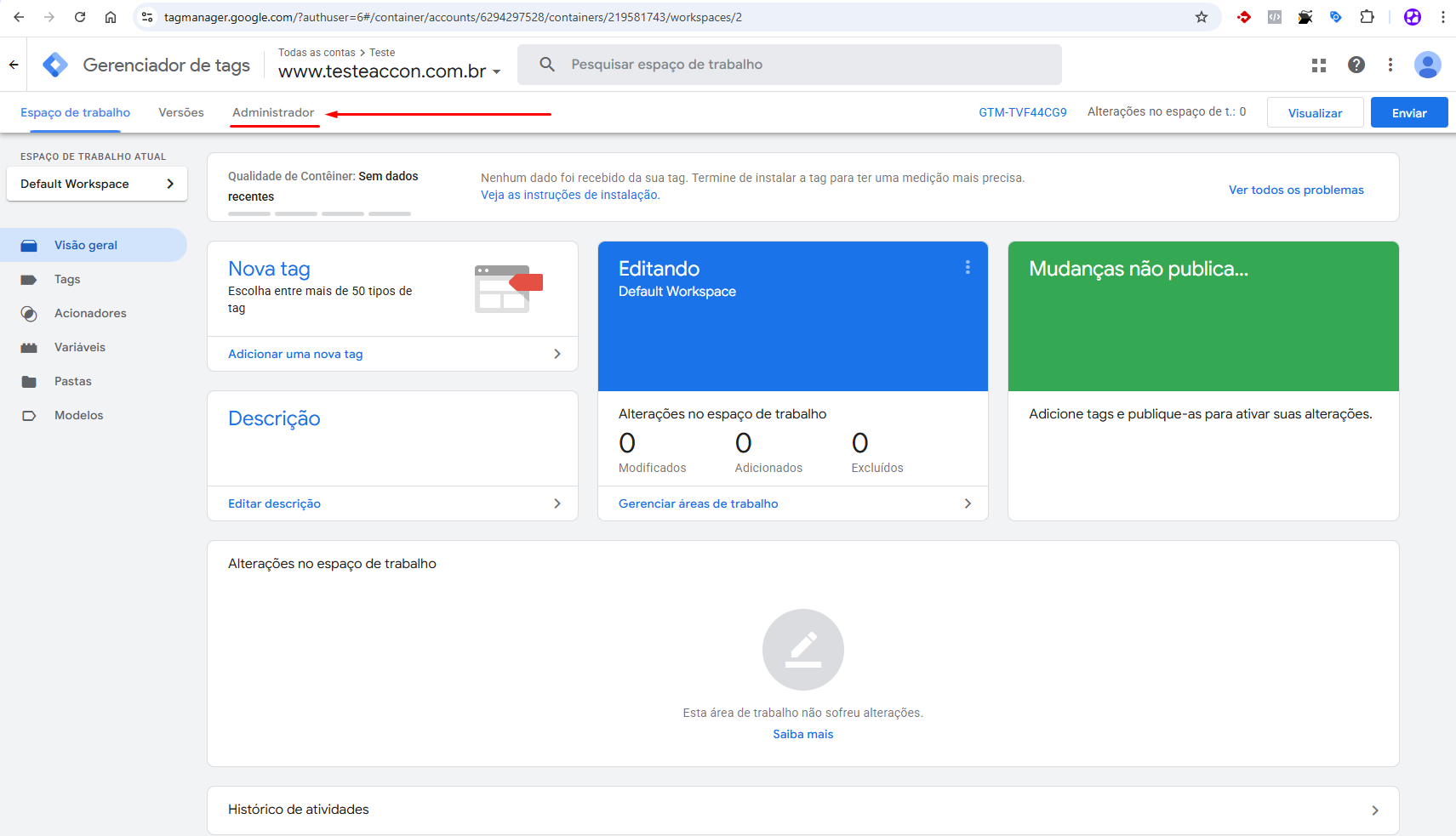Open Tag Manager's more options menu
This screenshot has height=836, width=1456.
coord(1390,65)
